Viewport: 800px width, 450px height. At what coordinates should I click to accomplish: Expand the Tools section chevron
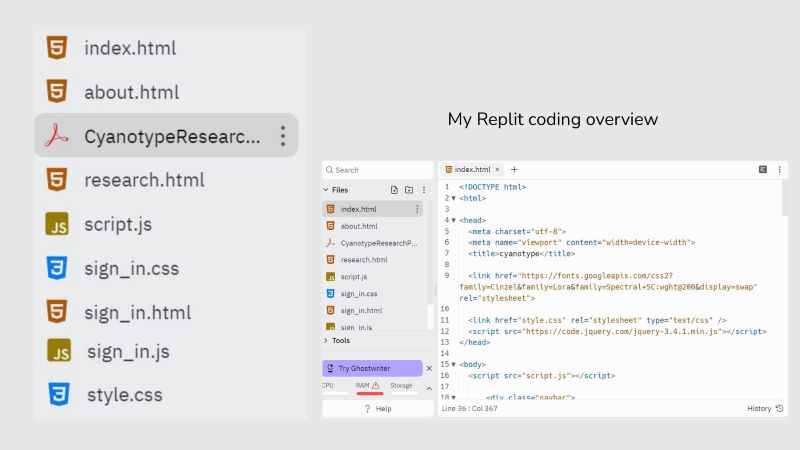tap(326, 340)
